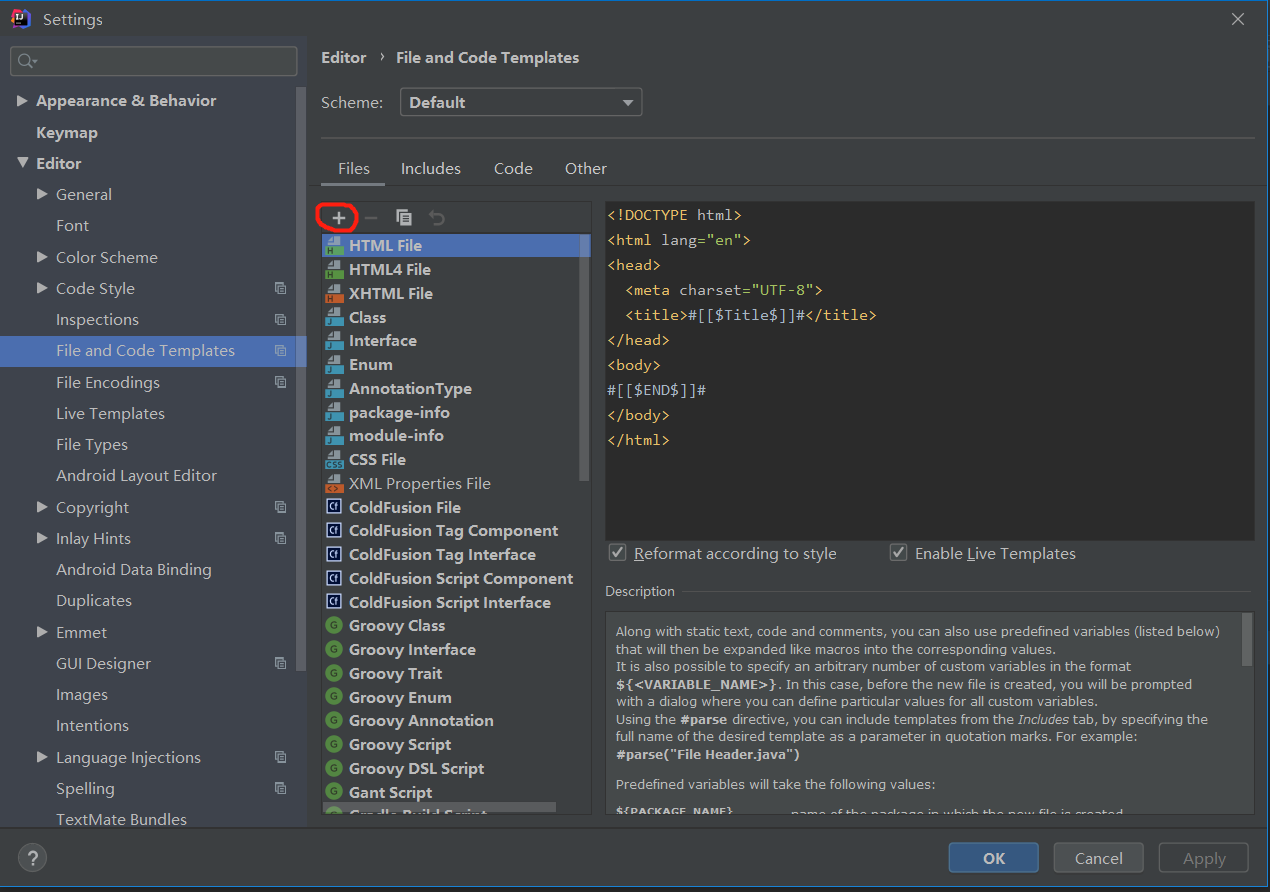Select HTML File template icon
The height and width of the screenshot is (892, 1270).
click(334, 246)
